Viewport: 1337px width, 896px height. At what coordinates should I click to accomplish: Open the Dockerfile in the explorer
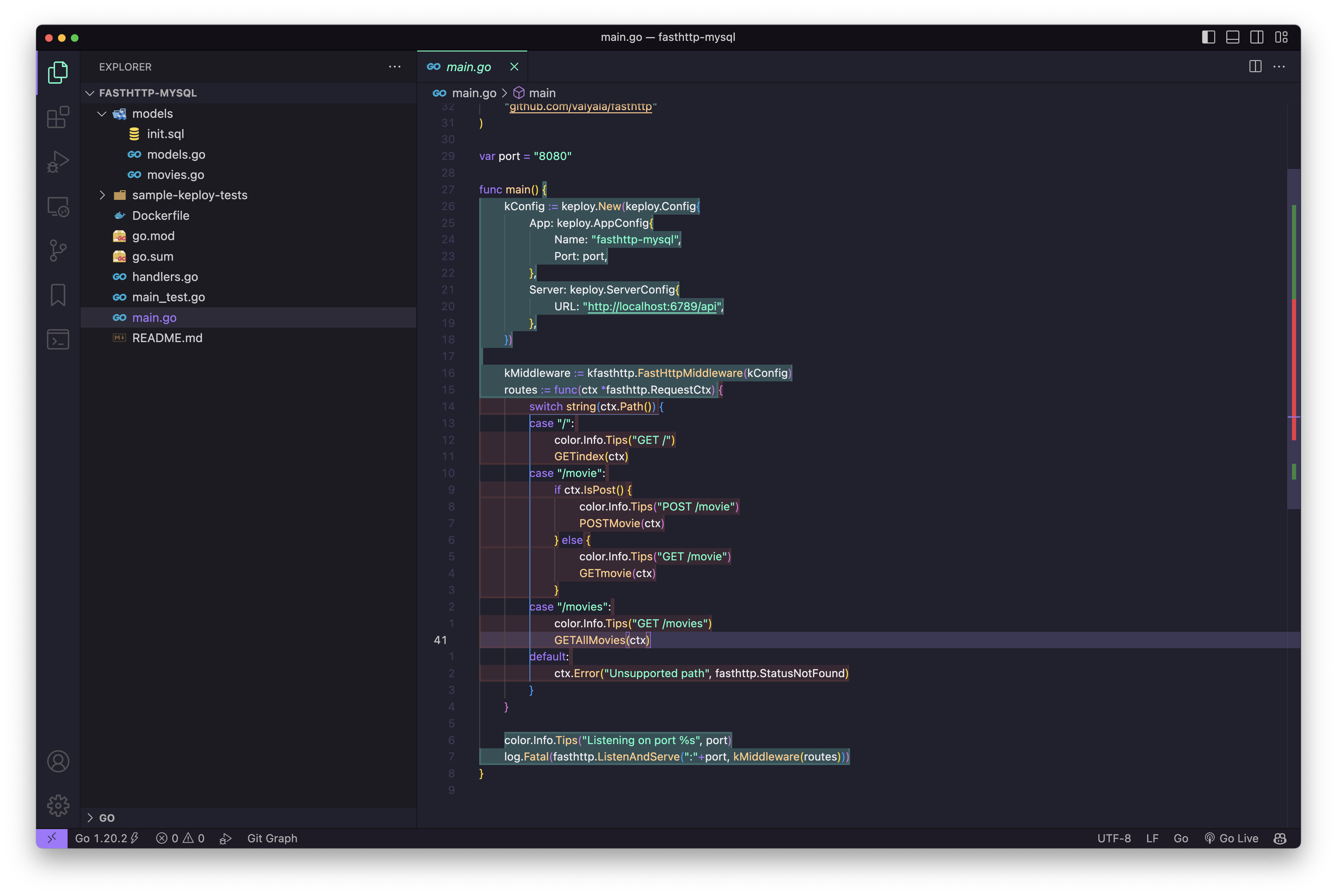point(248,215)
